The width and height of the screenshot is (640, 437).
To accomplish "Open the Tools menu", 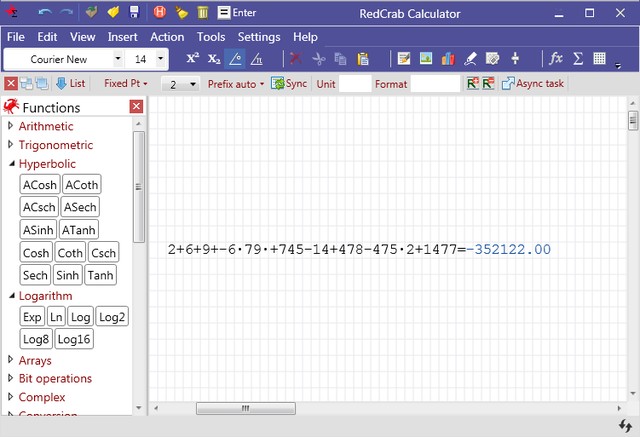I will pos(210,37).
